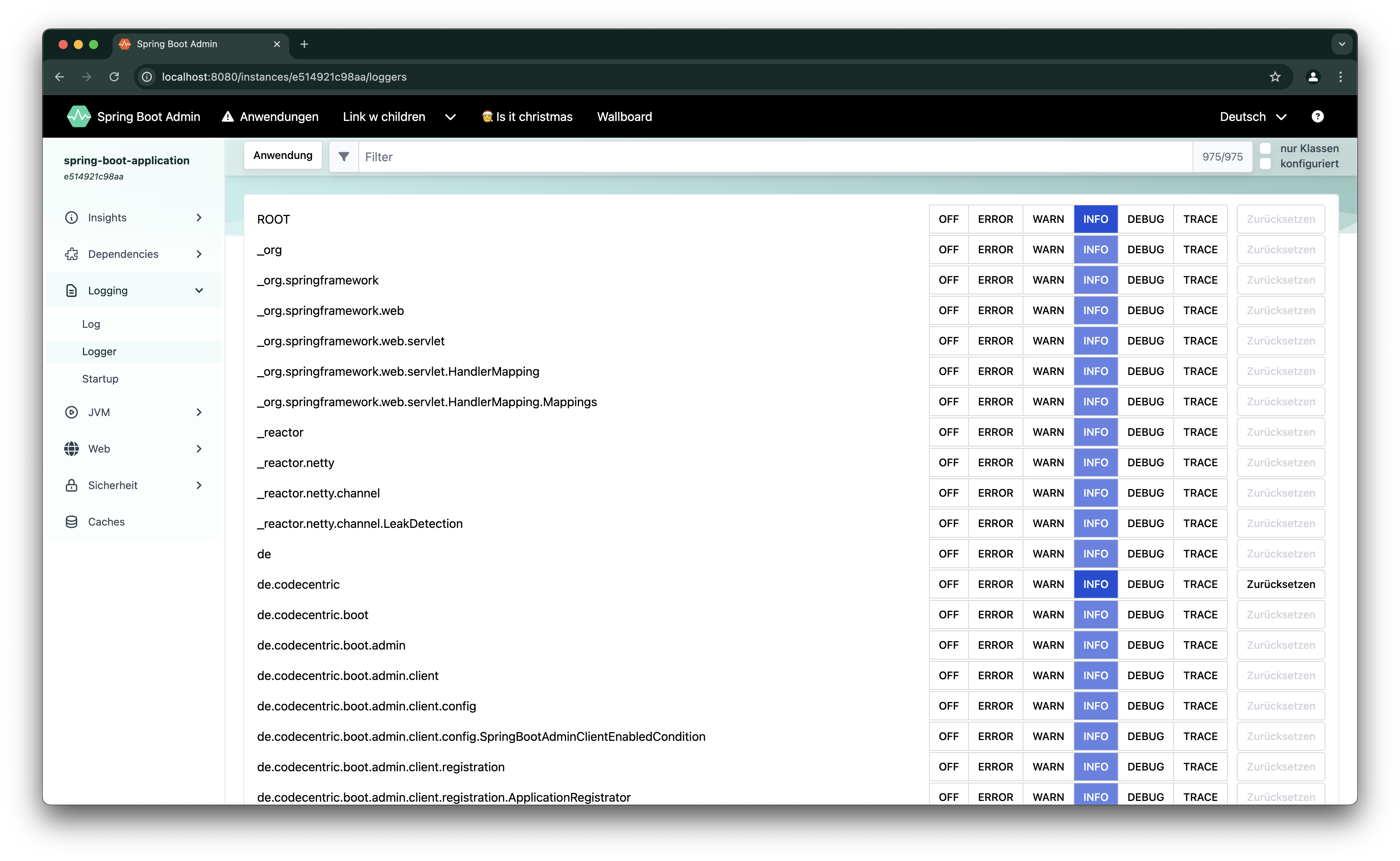
Task: Click the Insights info icon
Action: coord(71,217)
